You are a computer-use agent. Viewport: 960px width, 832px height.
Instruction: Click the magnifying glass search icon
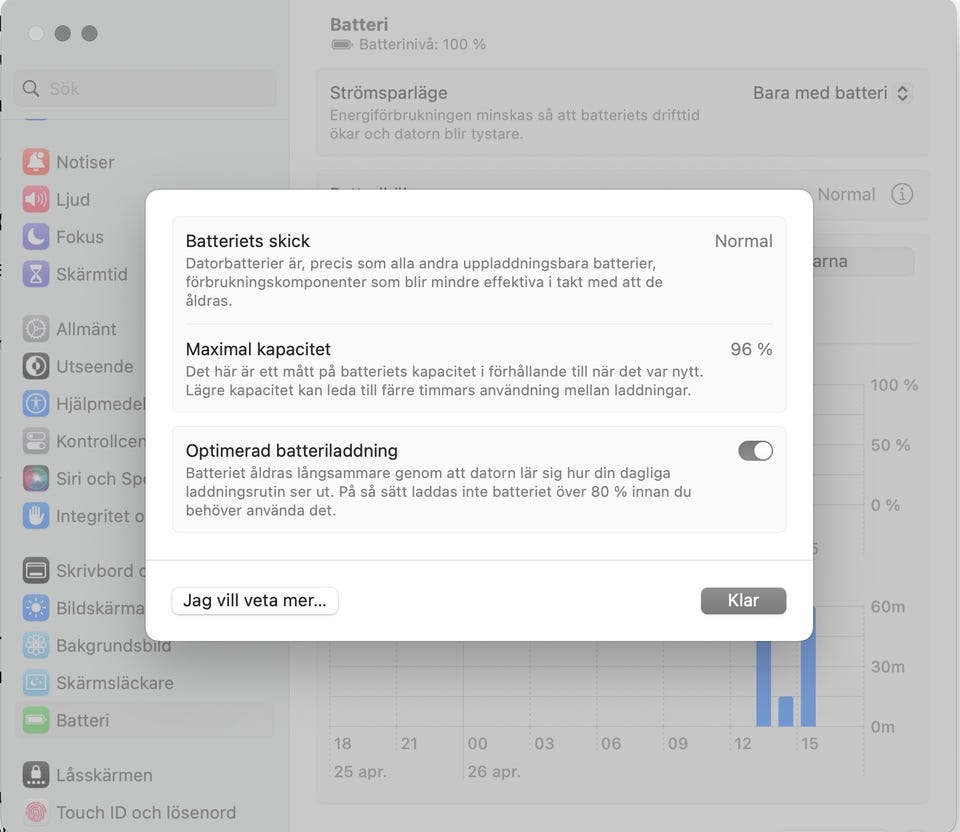31,89
